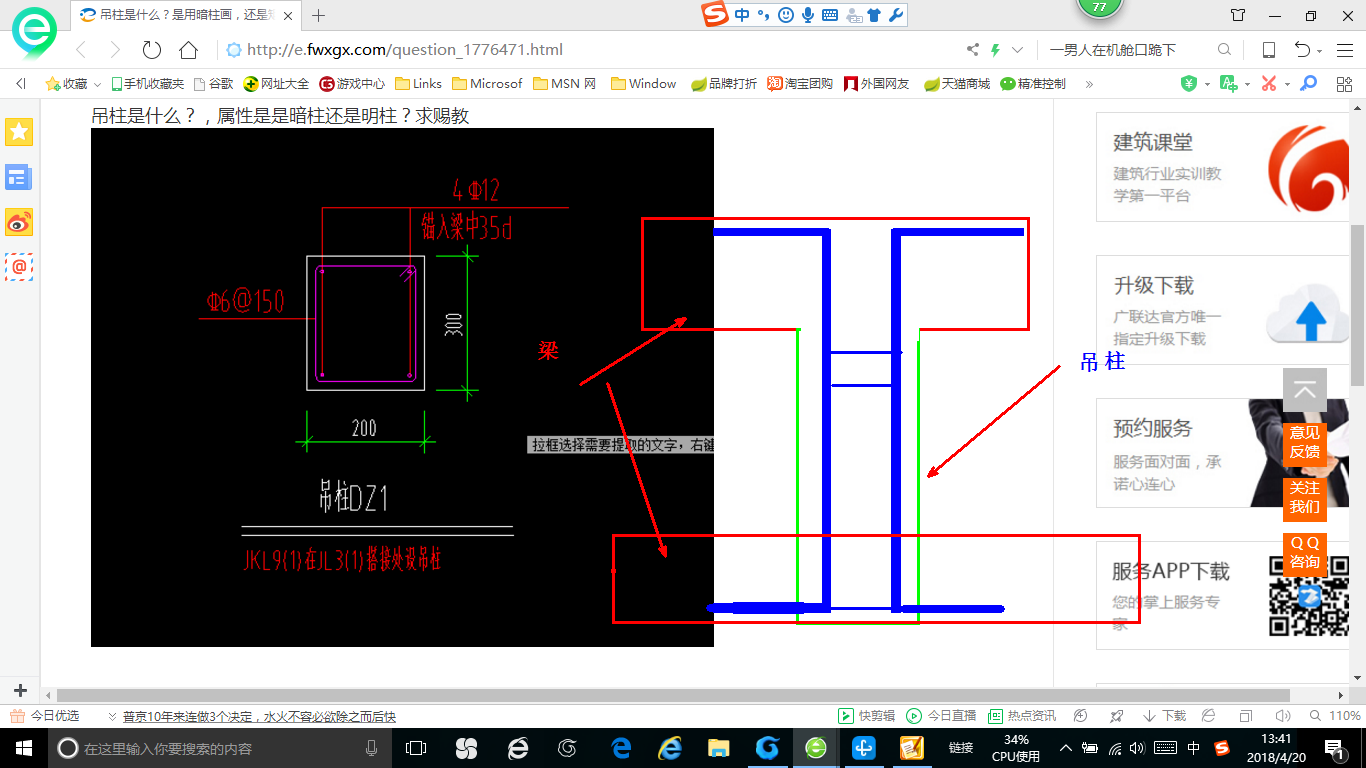The width and height of the screenshot is (1366, 768).
Task: Navigate forward with the forward arrow
Action: [x=114, y=50]
